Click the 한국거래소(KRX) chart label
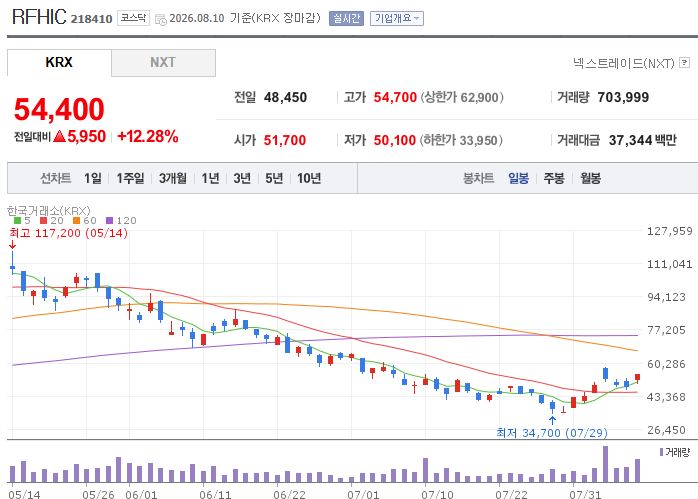Screen dimensions: 698x499 coord(49,211)
